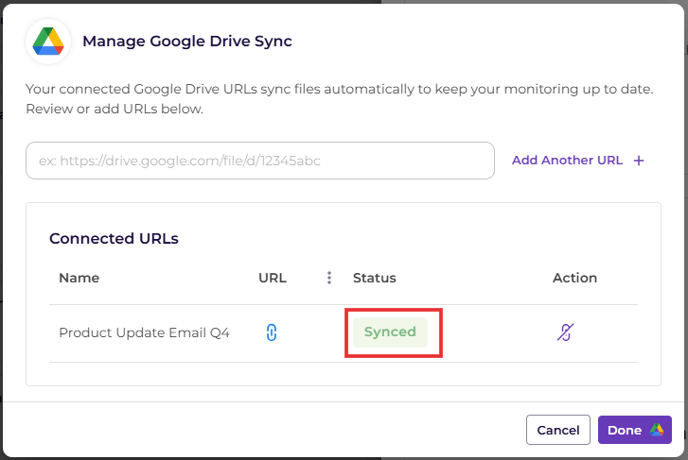688x460 pixels.
Task: Open the Product Update Email Q4 link icon
Action: (272, 332)
